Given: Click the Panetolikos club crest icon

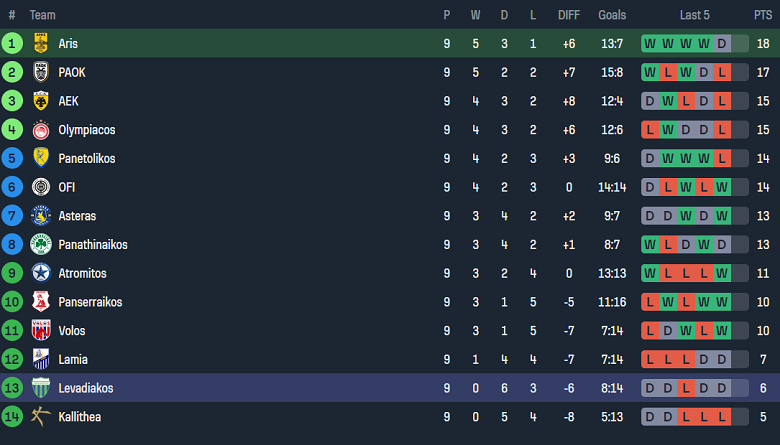Looking at the screenshot, I should coord(41,158).
